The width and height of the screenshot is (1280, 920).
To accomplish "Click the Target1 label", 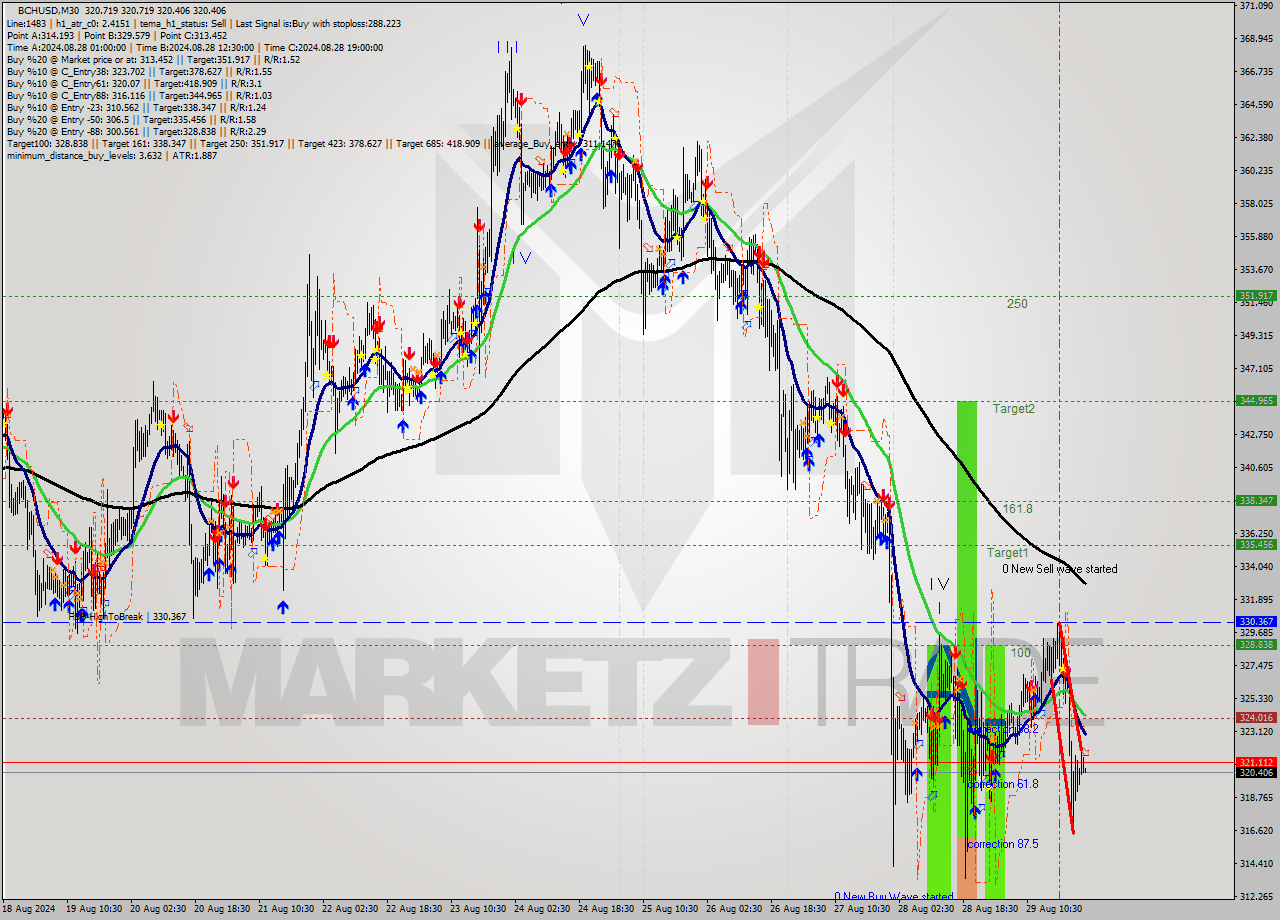I will pyautogui.click(x=1007, y=553).
